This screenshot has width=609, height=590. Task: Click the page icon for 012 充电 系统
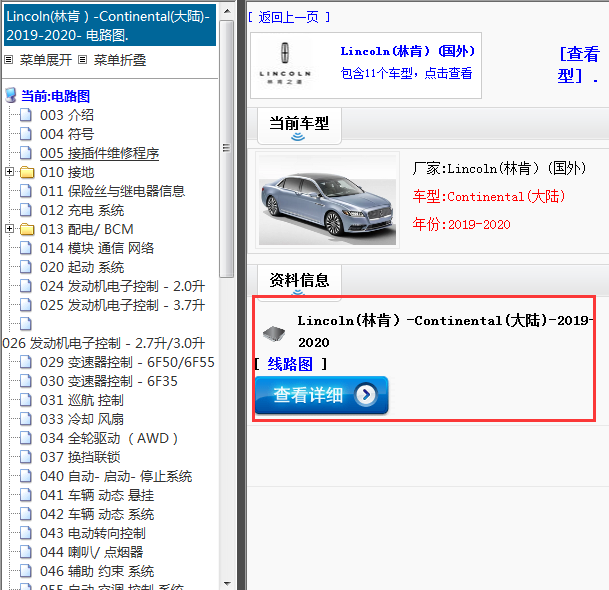click(26, 210)
